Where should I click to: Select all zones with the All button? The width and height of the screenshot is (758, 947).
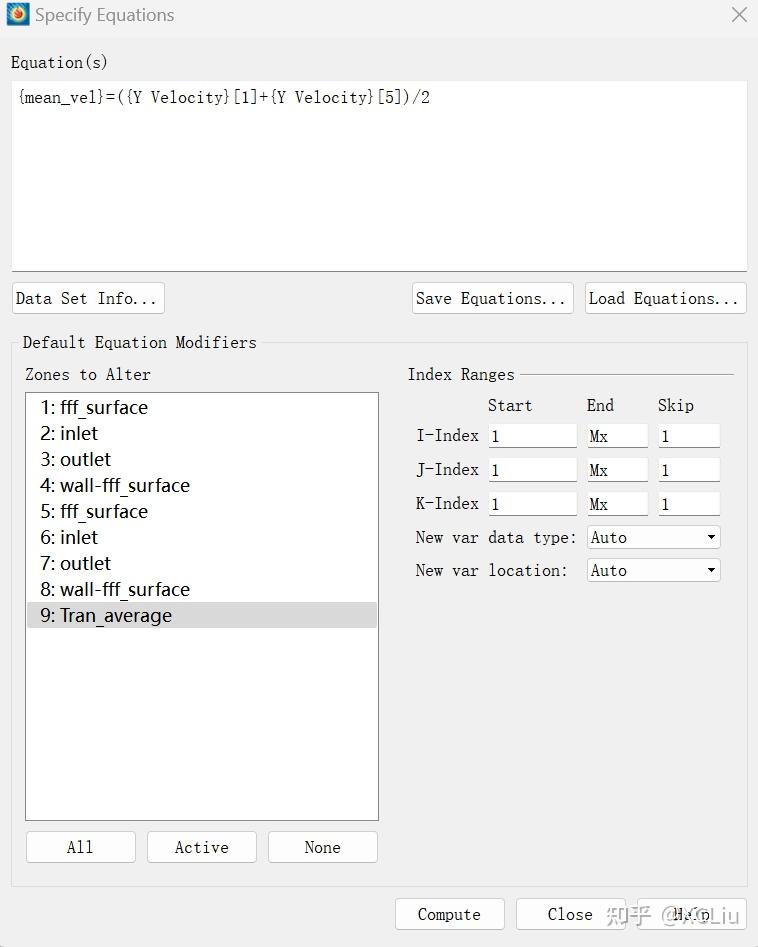coord(80,847)
